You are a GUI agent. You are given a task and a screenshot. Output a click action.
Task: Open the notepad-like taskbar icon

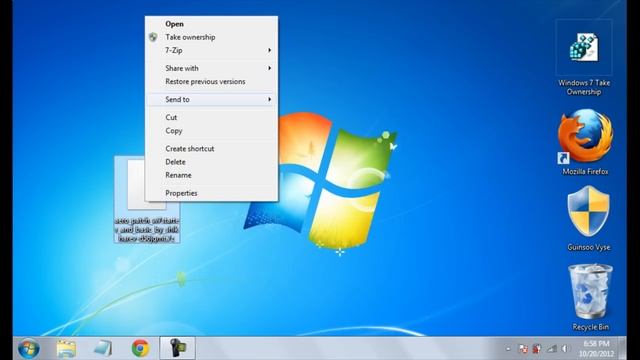click(x=103, y=349)
